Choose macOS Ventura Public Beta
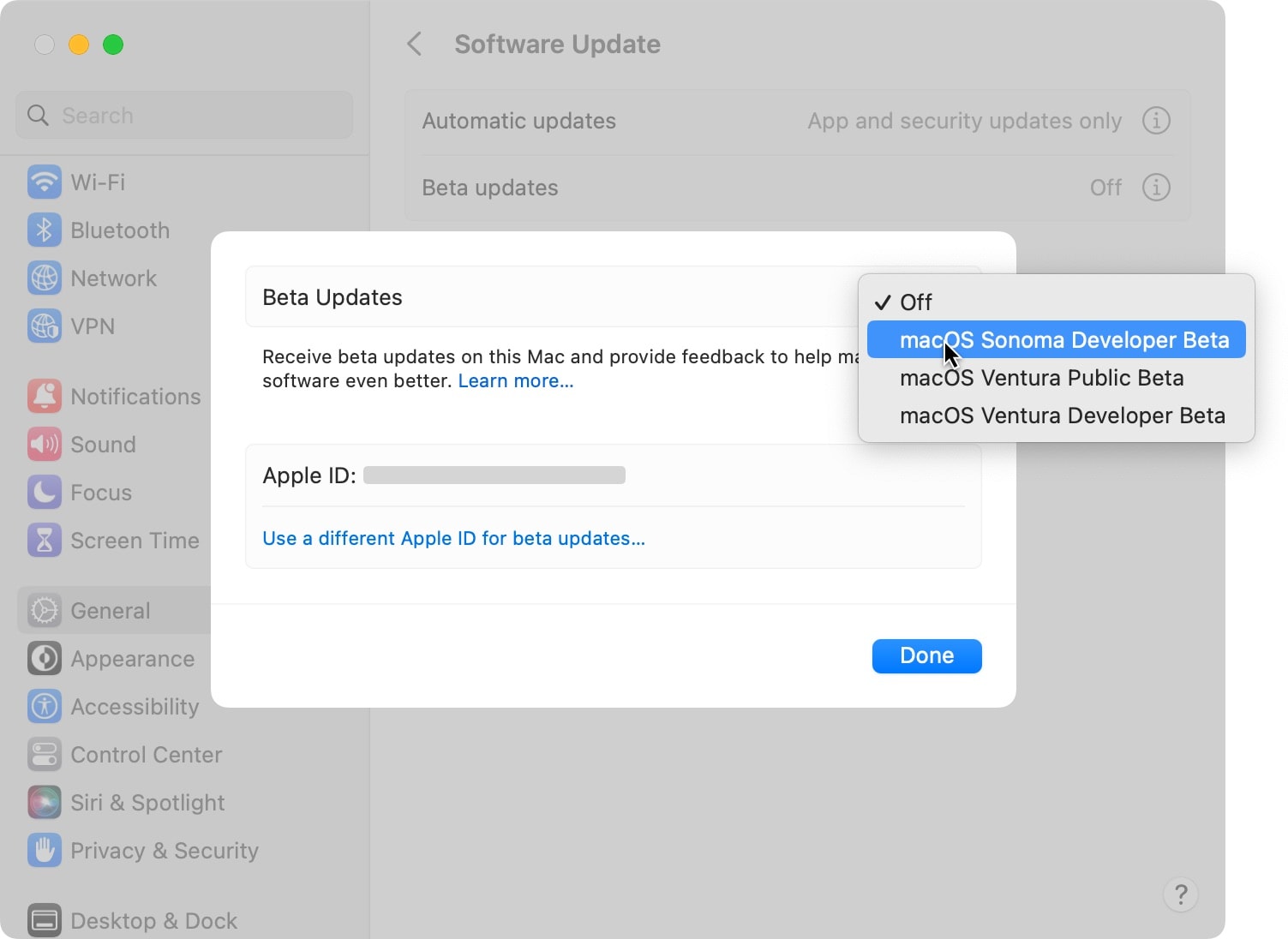The height and width of the screenshot is (939, 1288). pos(1041,378)
